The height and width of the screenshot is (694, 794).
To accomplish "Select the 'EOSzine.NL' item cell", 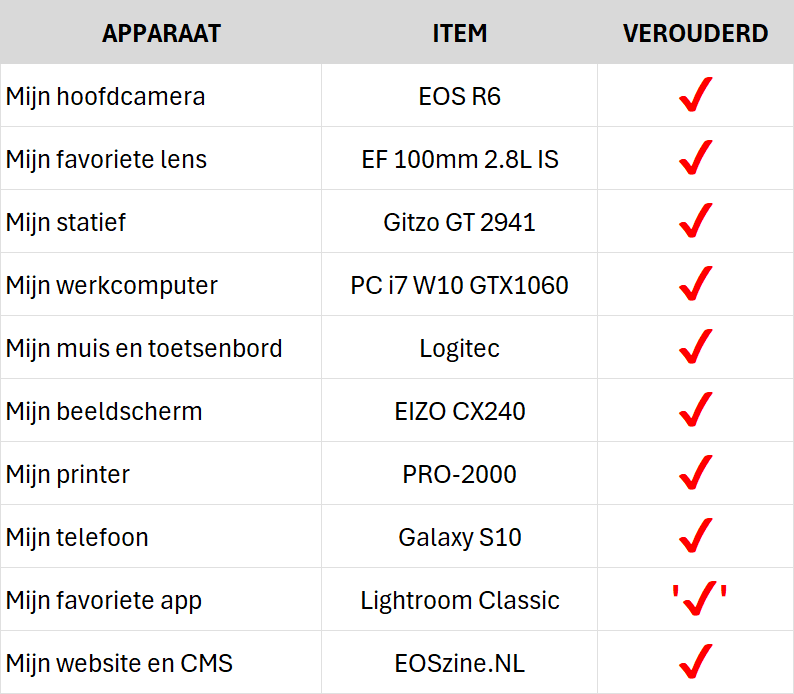I will click(x=460, y=662).
